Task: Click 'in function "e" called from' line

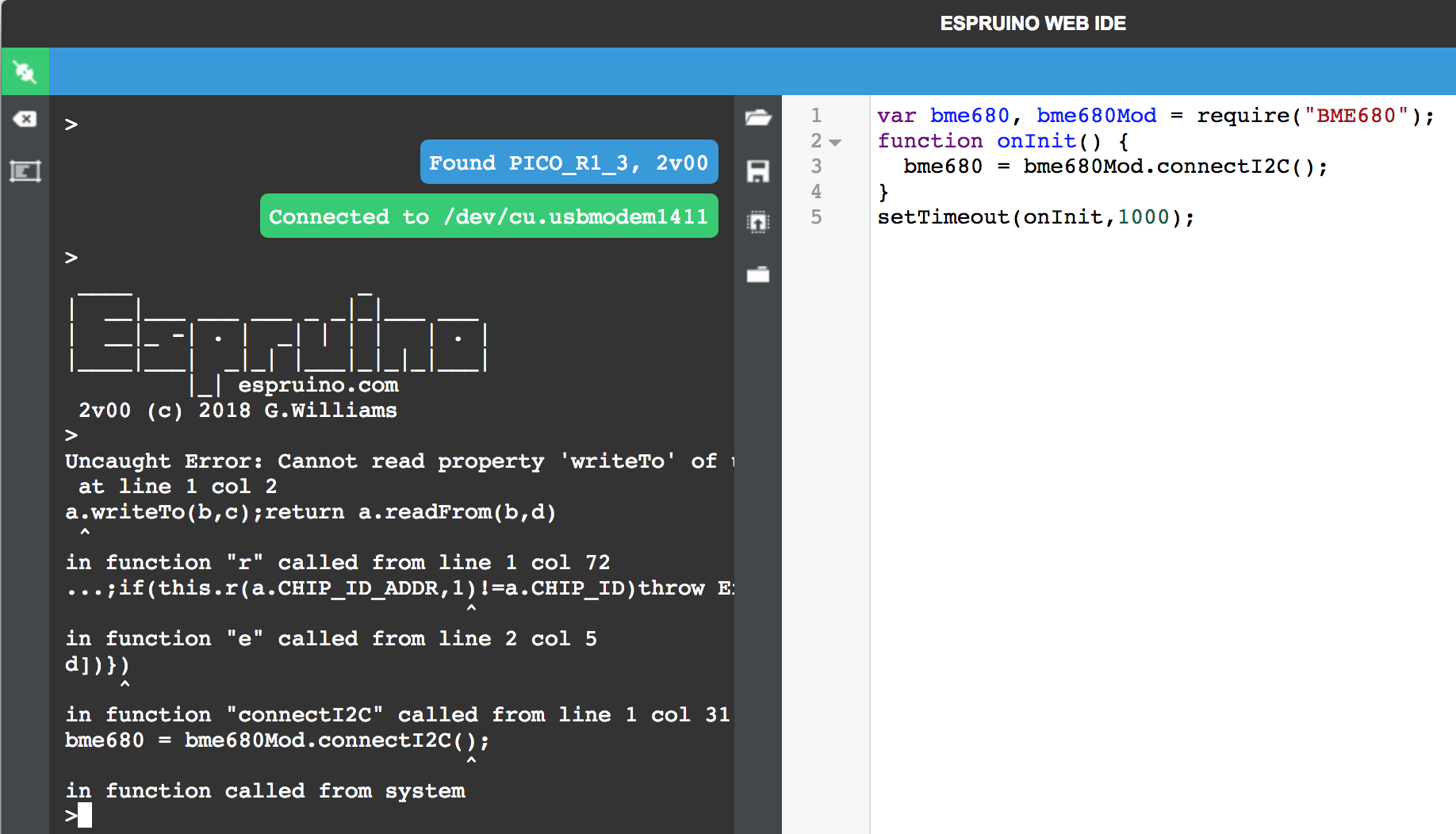Action: [331, 639]
